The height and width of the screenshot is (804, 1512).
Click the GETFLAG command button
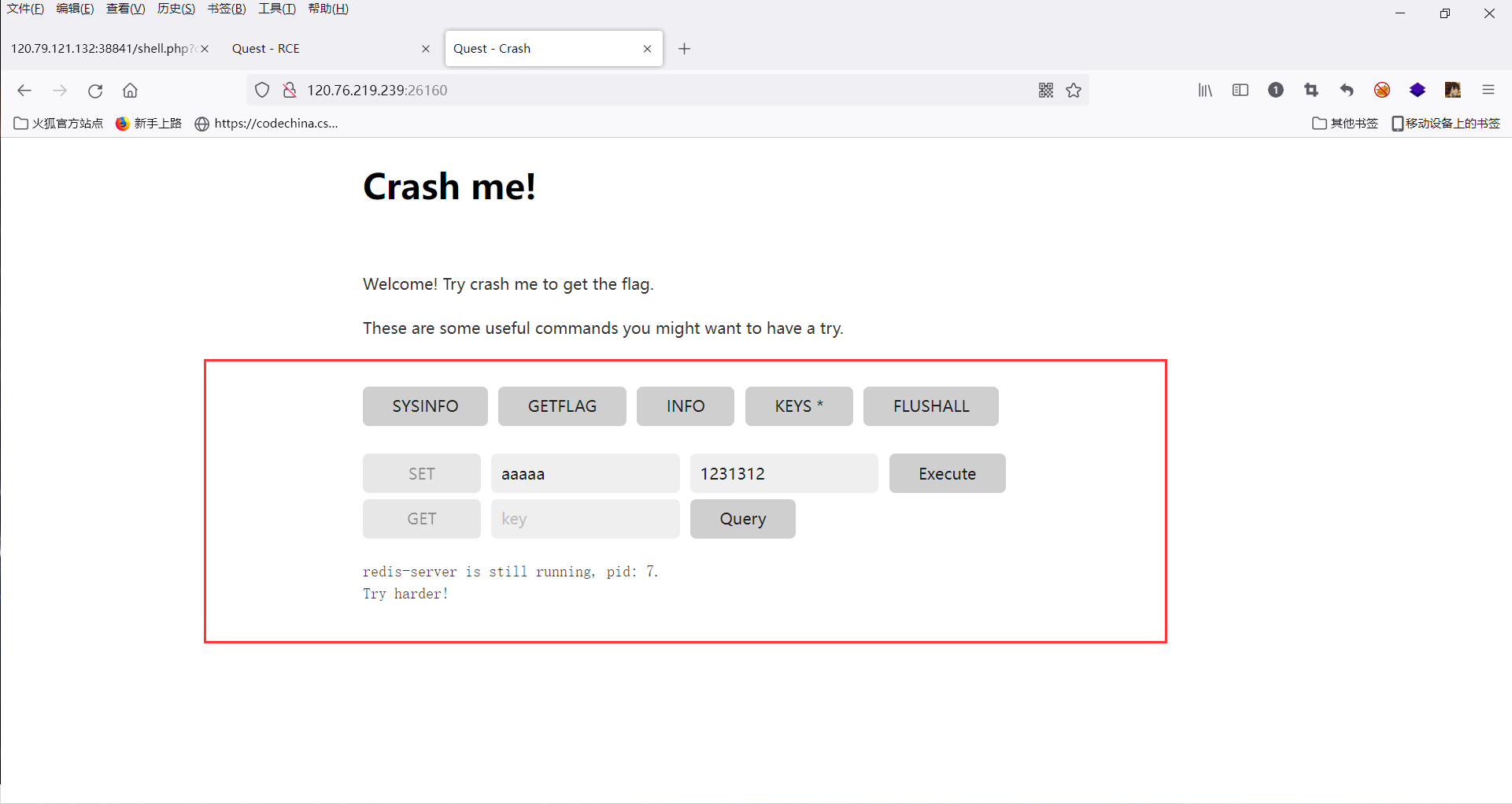(x=562, y=406)
